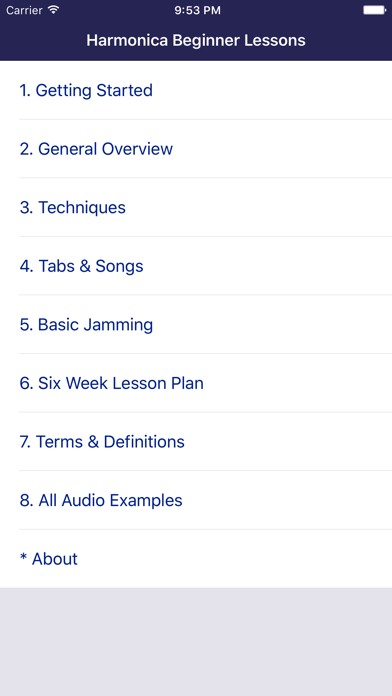Image resolution: width=392 pixels, height=696 pixels.
Task: Tap the number 8 before All Audio Examples
Action: 26,500
